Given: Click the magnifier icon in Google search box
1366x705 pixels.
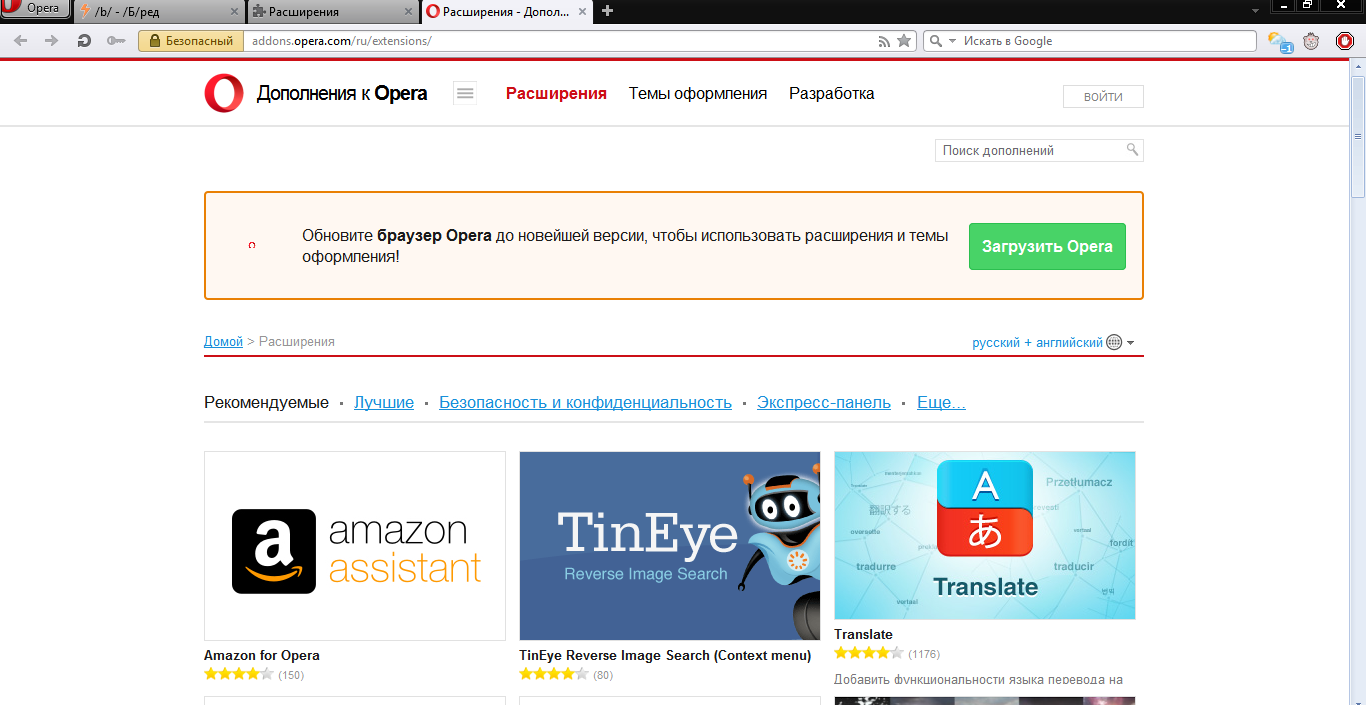Looking at the screenshot, I should coord(936,41).
